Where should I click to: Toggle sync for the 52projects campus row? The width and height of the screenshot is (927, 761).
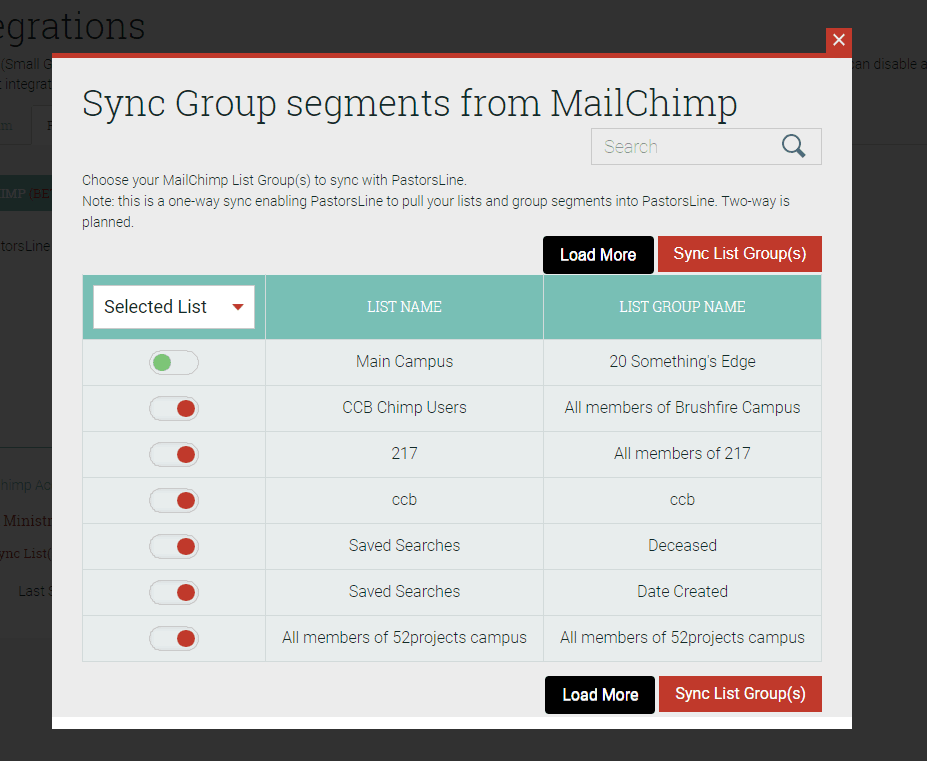click(174, 639)
